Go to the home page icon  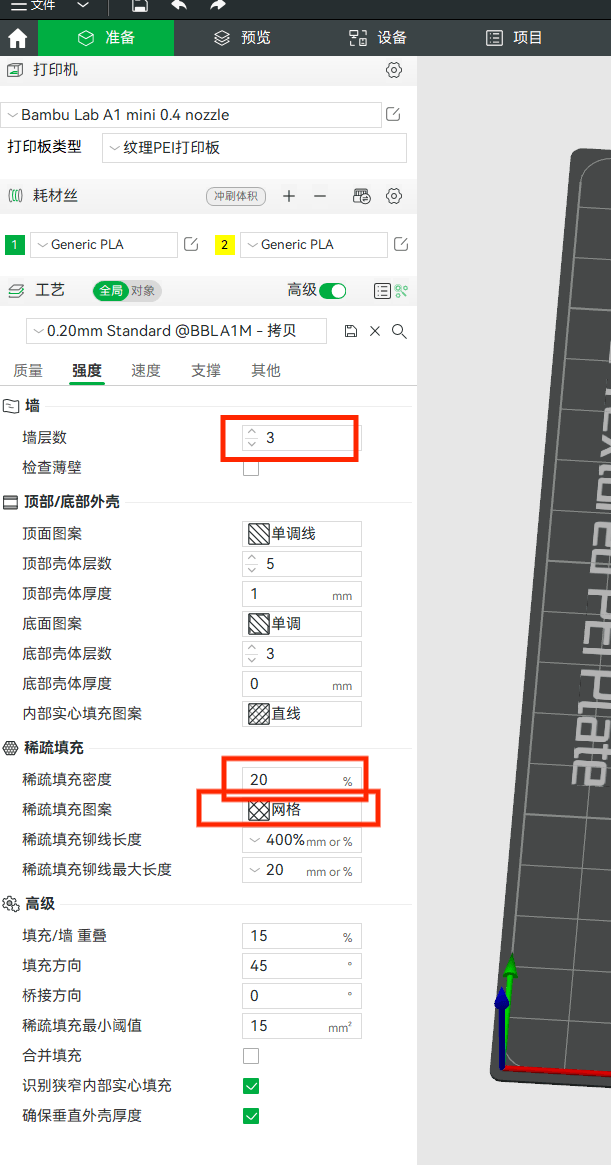click(18, 38)
